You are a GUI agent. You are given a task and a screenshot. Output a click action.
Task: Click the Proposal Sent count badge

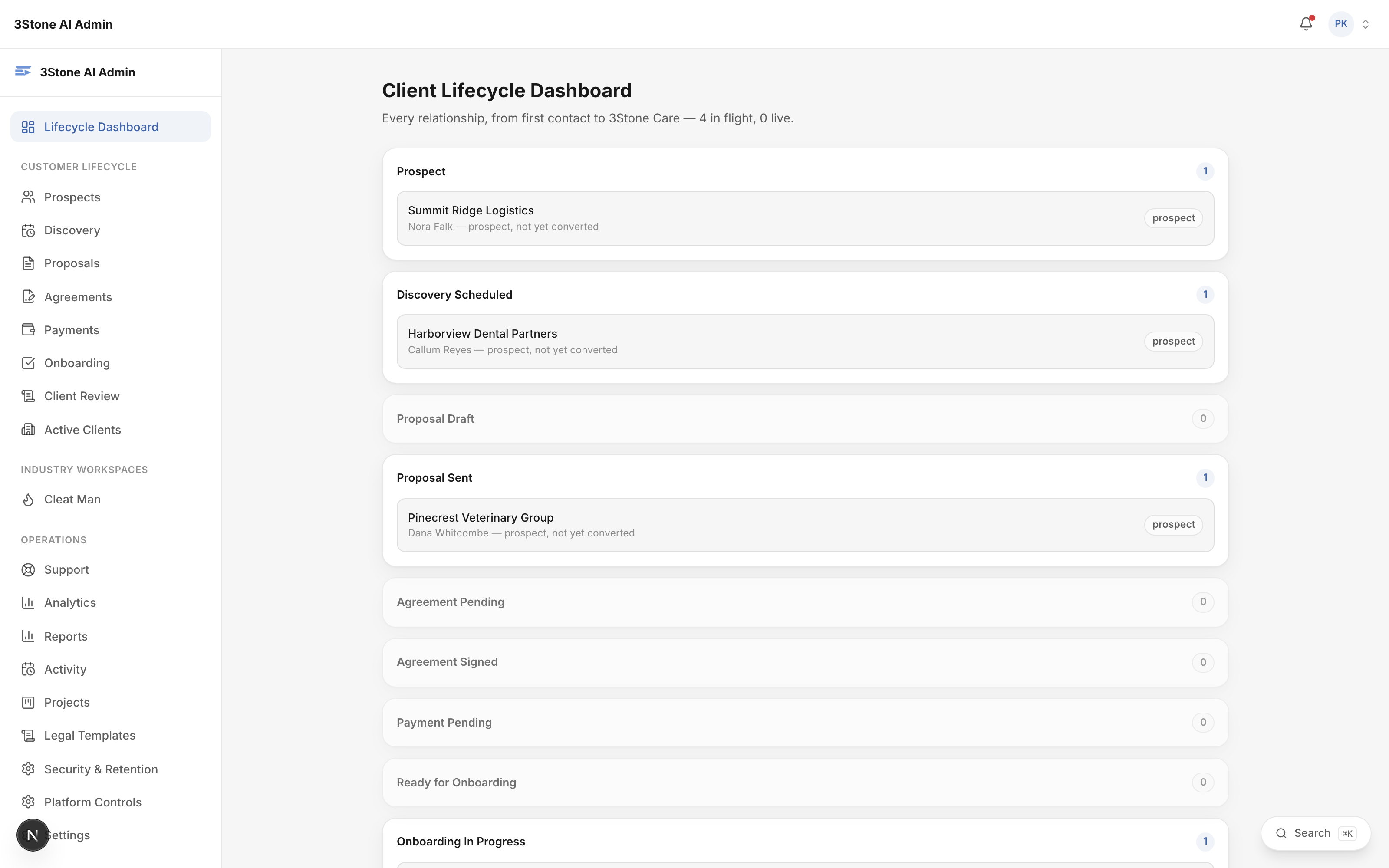[x=1205, y=478]
